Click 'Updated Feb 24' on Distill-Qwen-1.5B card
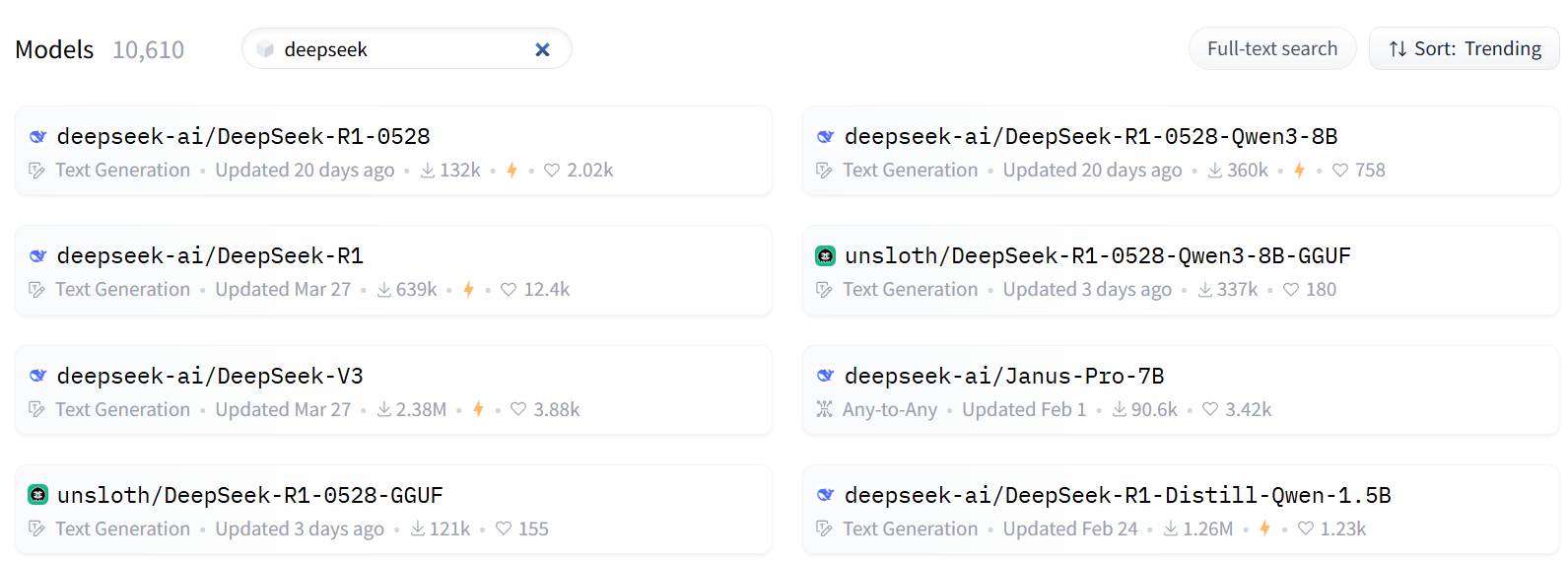The width and height of the screenshot is (1568, 562). (x=1070, y=528)
